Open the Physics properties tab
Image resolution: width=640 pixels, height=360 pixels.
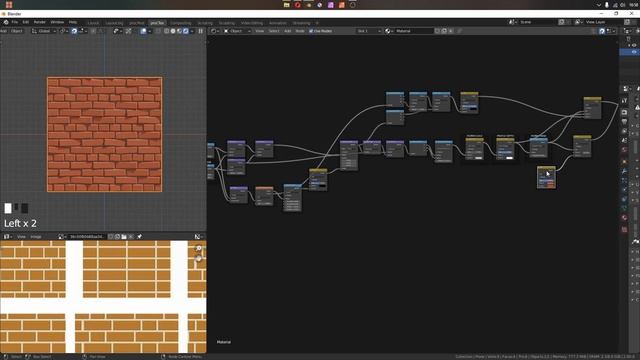tap(624, 189)
